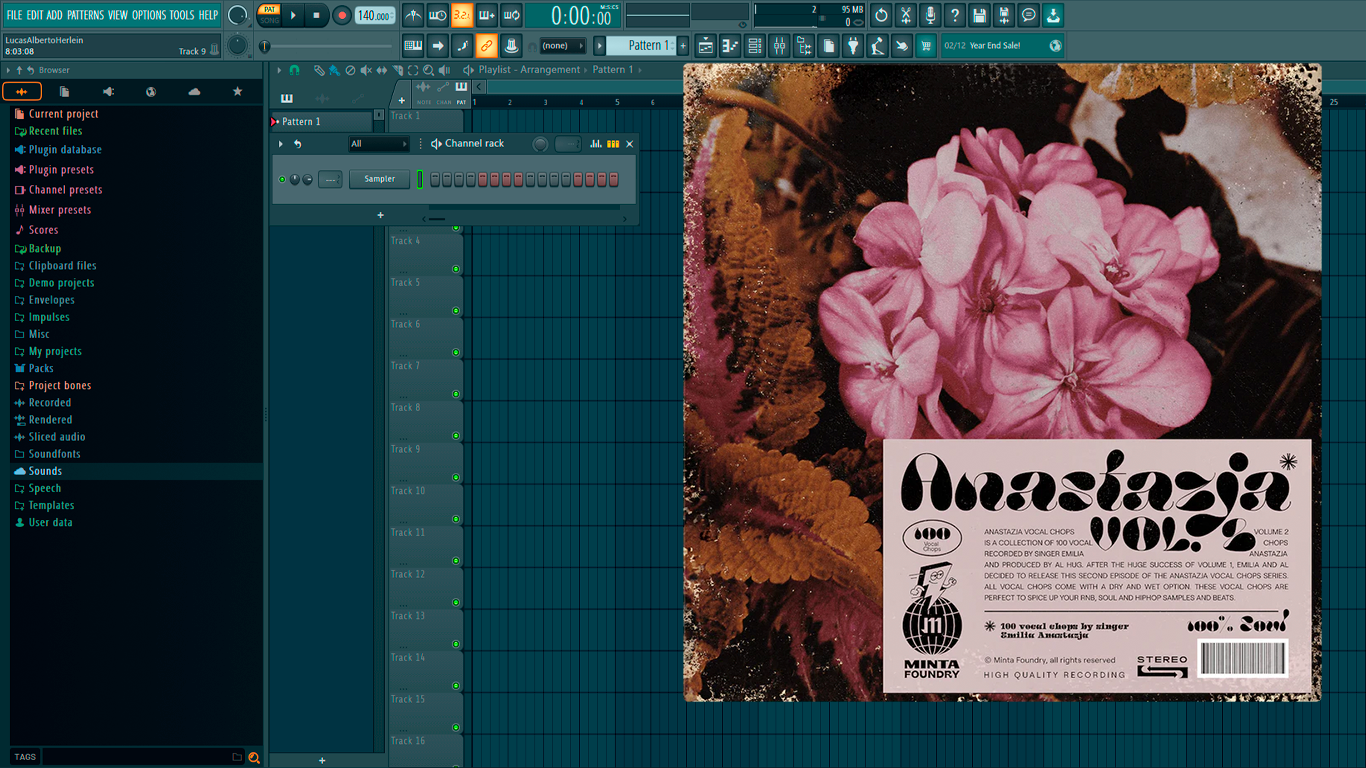Toggle loop recording icon
1366x768 pixels.
(511, 15)
